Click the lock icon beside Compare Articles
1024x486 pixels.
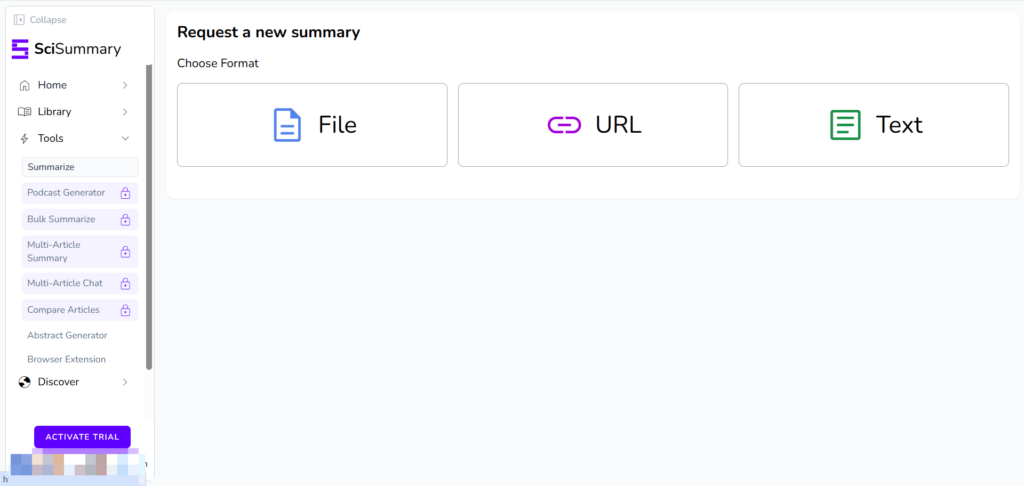tap(125, 310)
